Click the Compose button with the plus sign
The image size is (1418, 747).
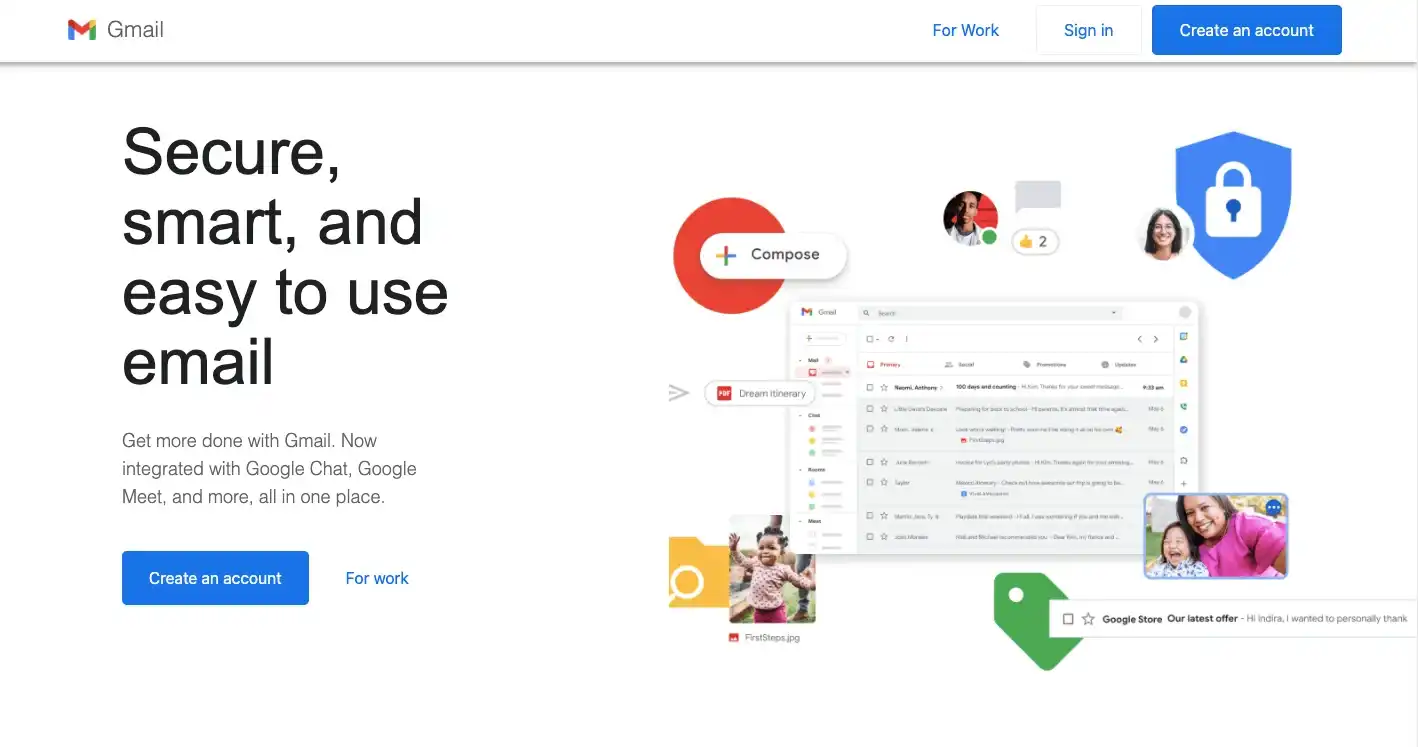pyautogui.click(x=773, y=255)
